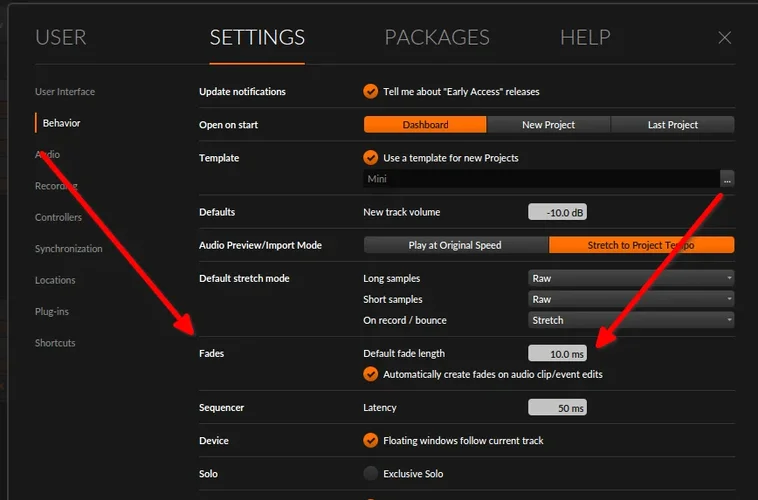
Task: Open the Shortcuts settings section
Action: pos(55,343)
